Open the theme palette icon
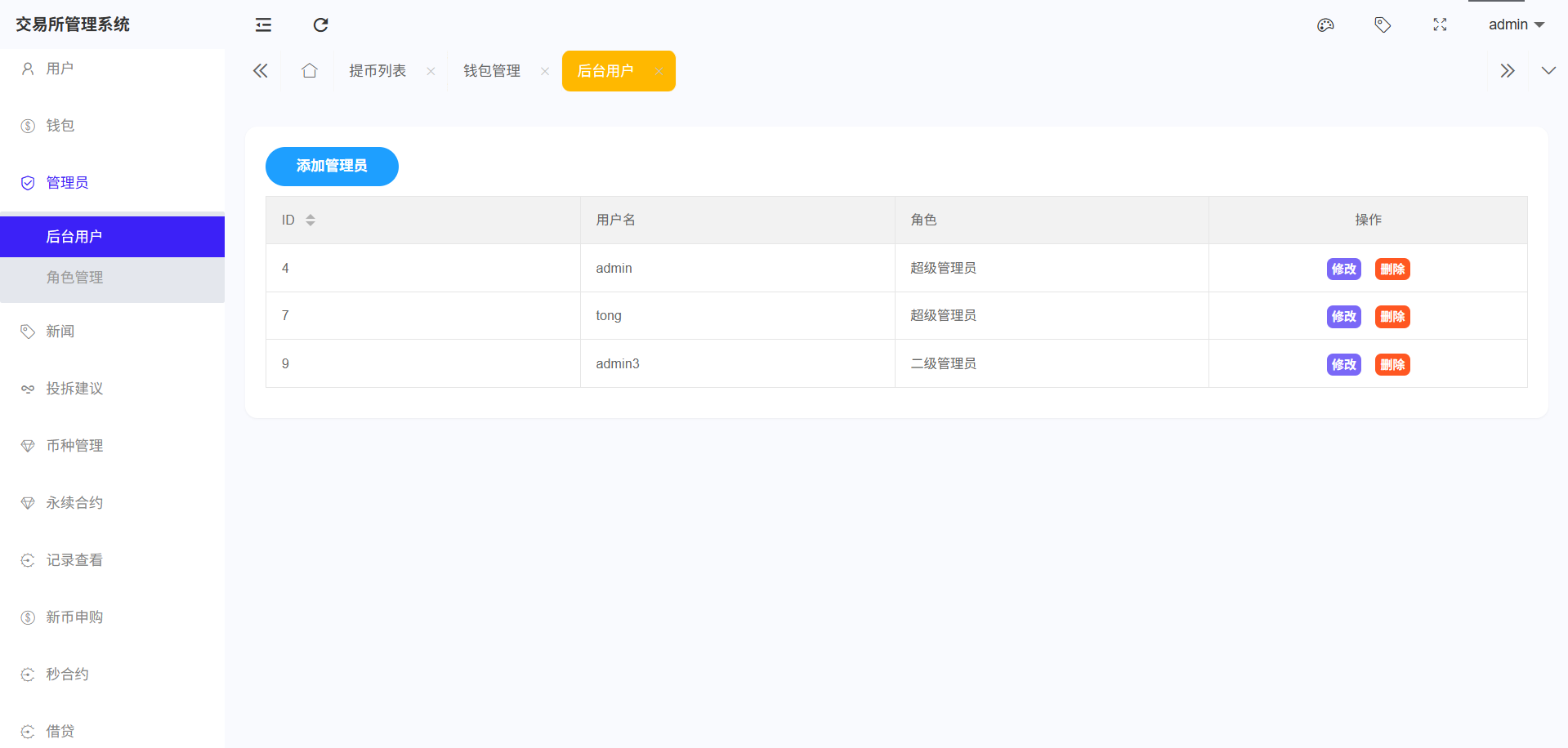 [x=1325, y=25]
